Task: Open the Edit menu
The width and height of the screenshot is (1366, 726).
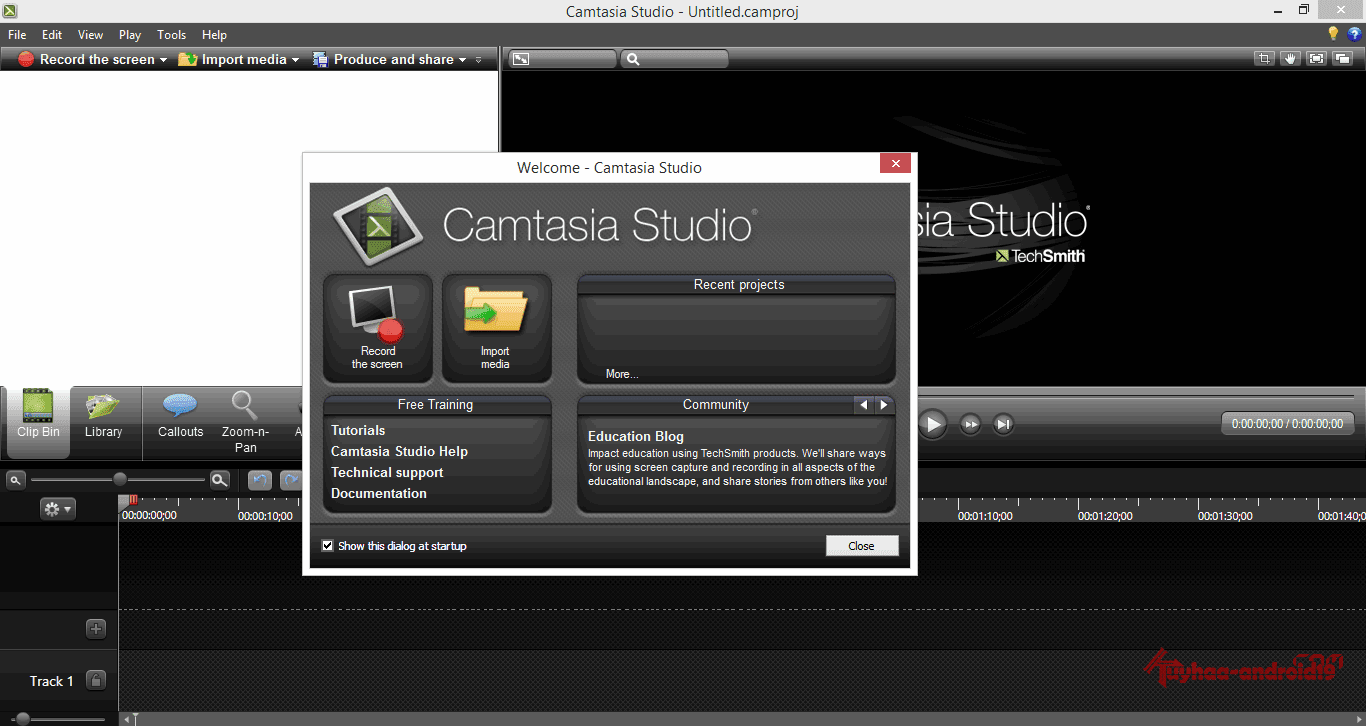Action: (52, 35)
